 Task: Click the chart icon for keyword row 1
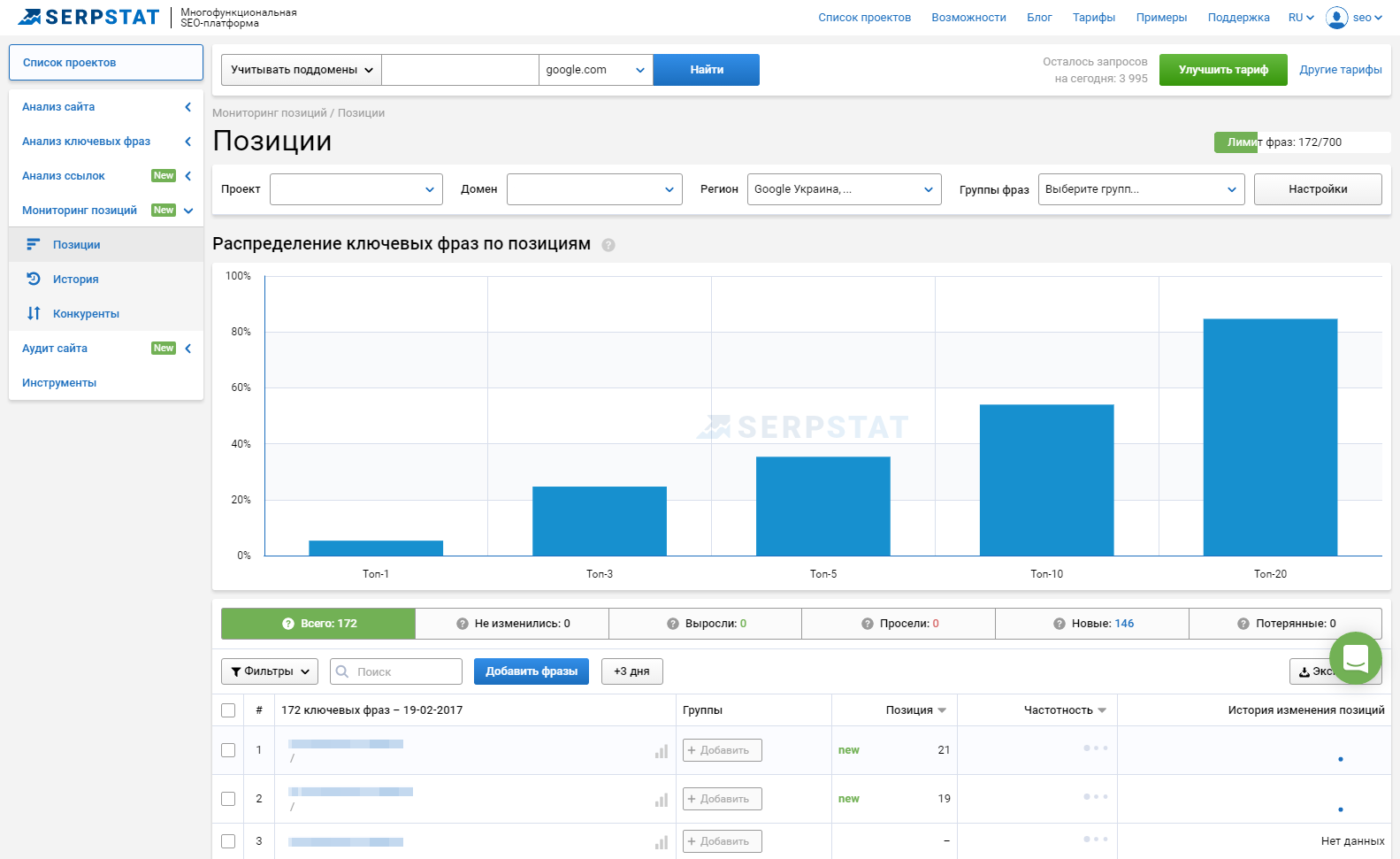[x=661, y=751]
